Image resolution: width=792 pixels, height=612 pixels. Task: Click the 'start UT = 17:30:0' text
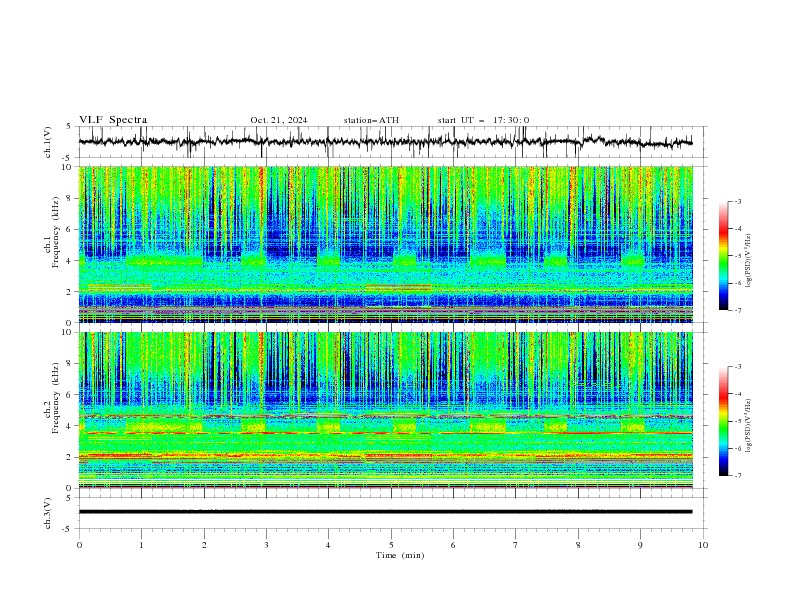click(x=483, y=120)
